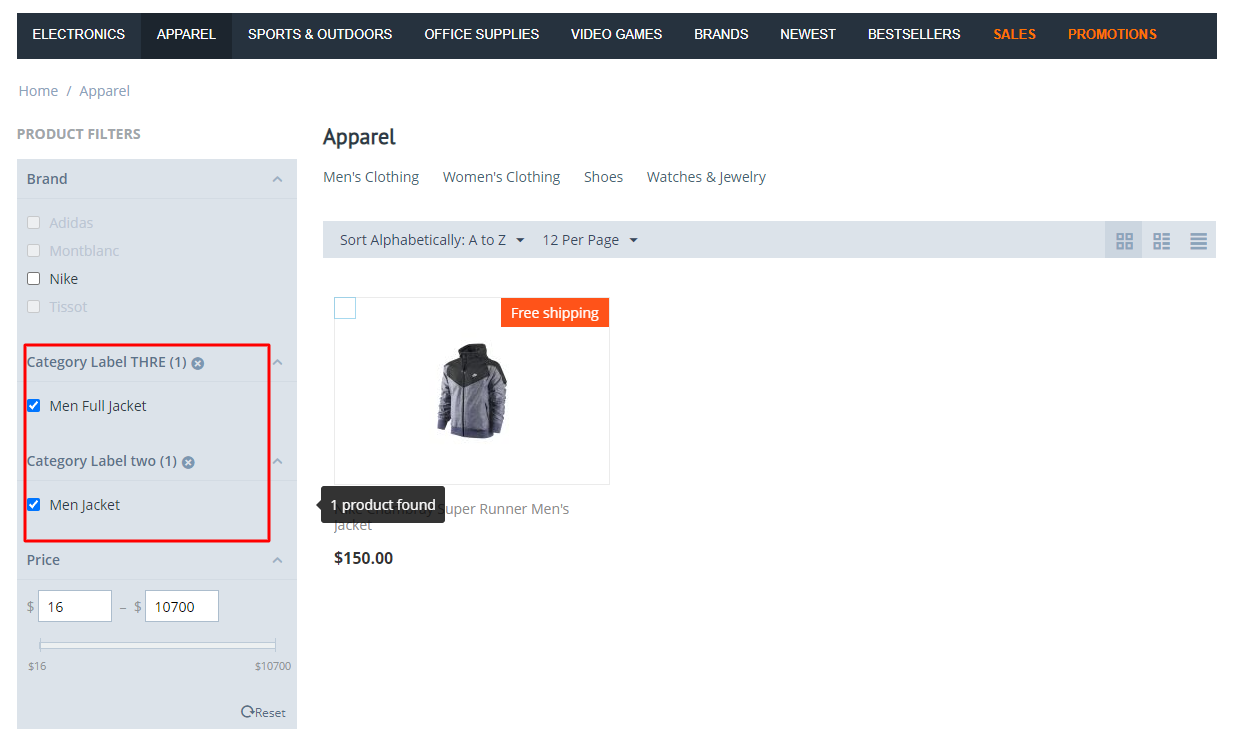The image size is (1255, 729).
Task: Uncheck the Men Jacket filter
Action: tap(34, 505)
